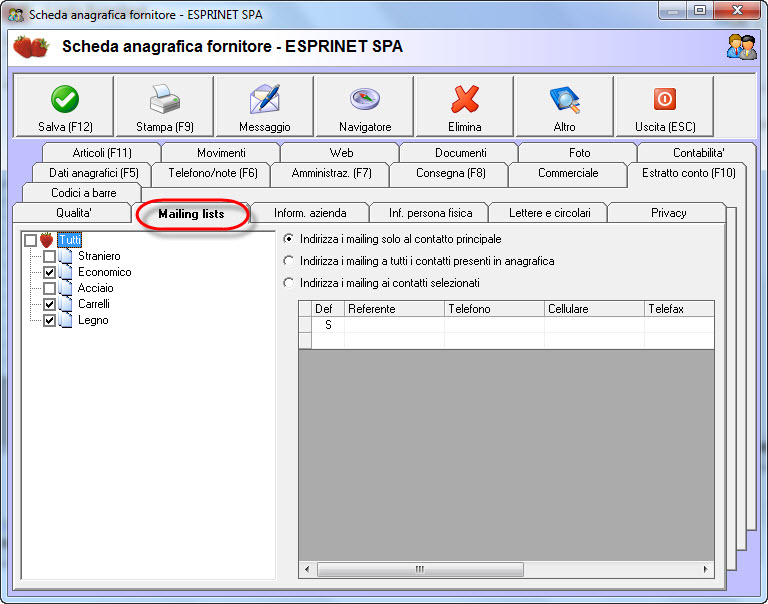
Task: Switch to Lettere e circolari tab
Action: click(550, 213)
